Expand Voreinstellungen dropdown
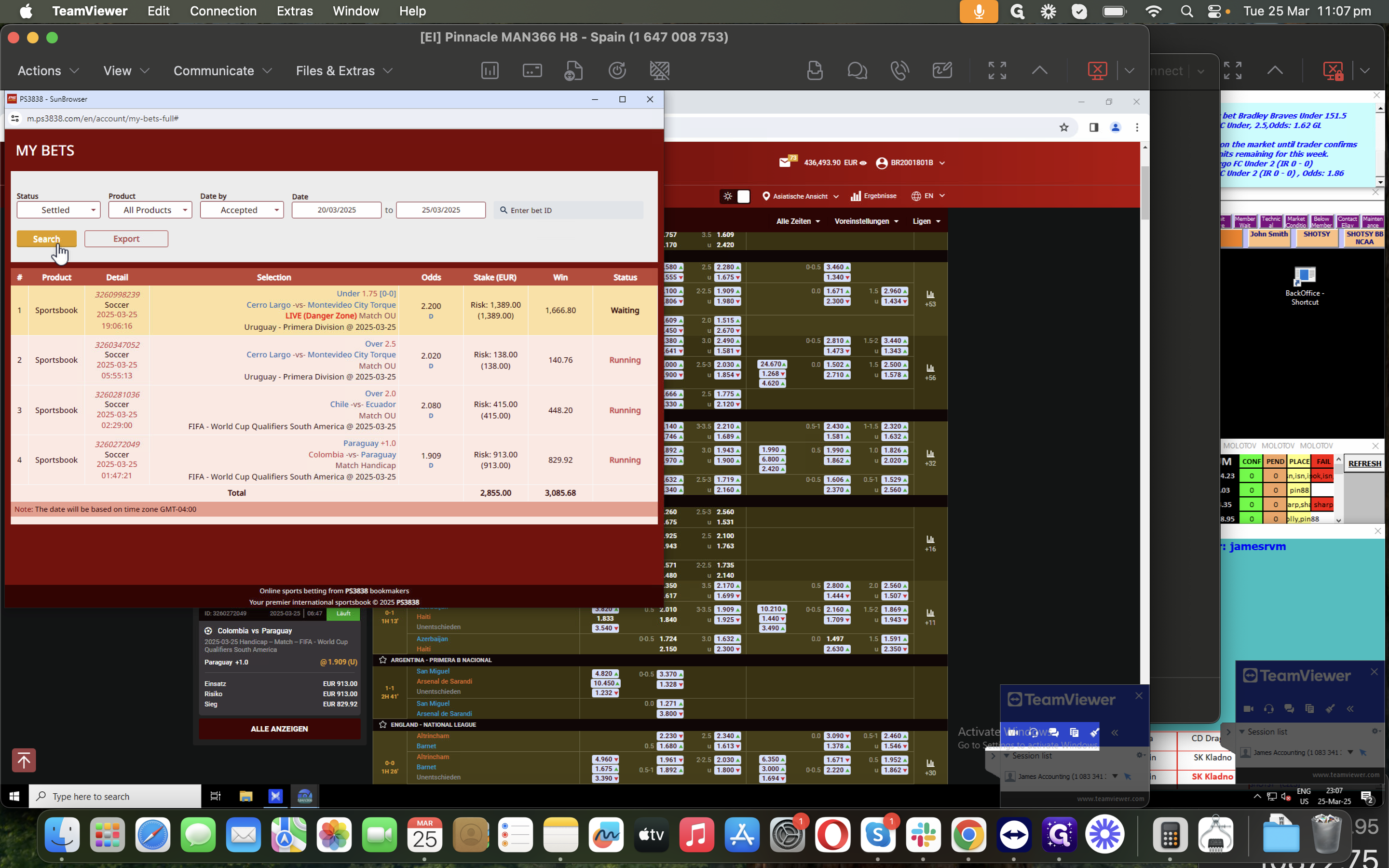 (866, 221)
